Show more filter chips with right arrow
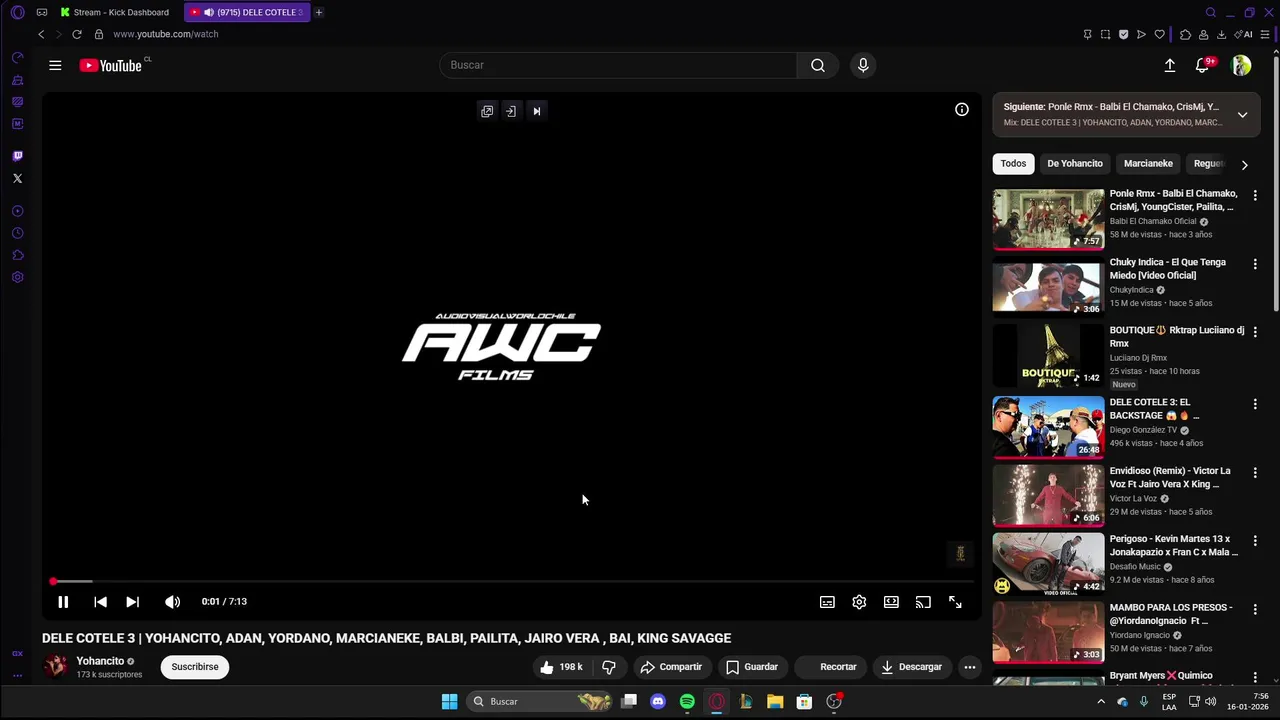The width and height of the screenshot is (1280, 720). (x=1244, y=165)
